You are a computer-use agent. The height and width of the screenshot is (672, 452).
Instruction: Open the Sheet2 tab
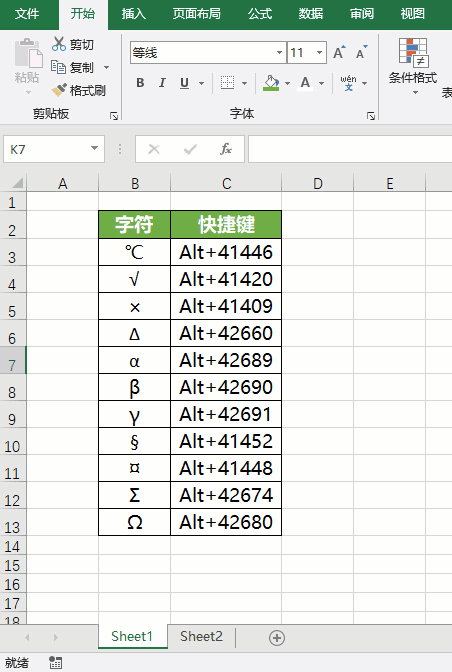click(x=201, y=636)
